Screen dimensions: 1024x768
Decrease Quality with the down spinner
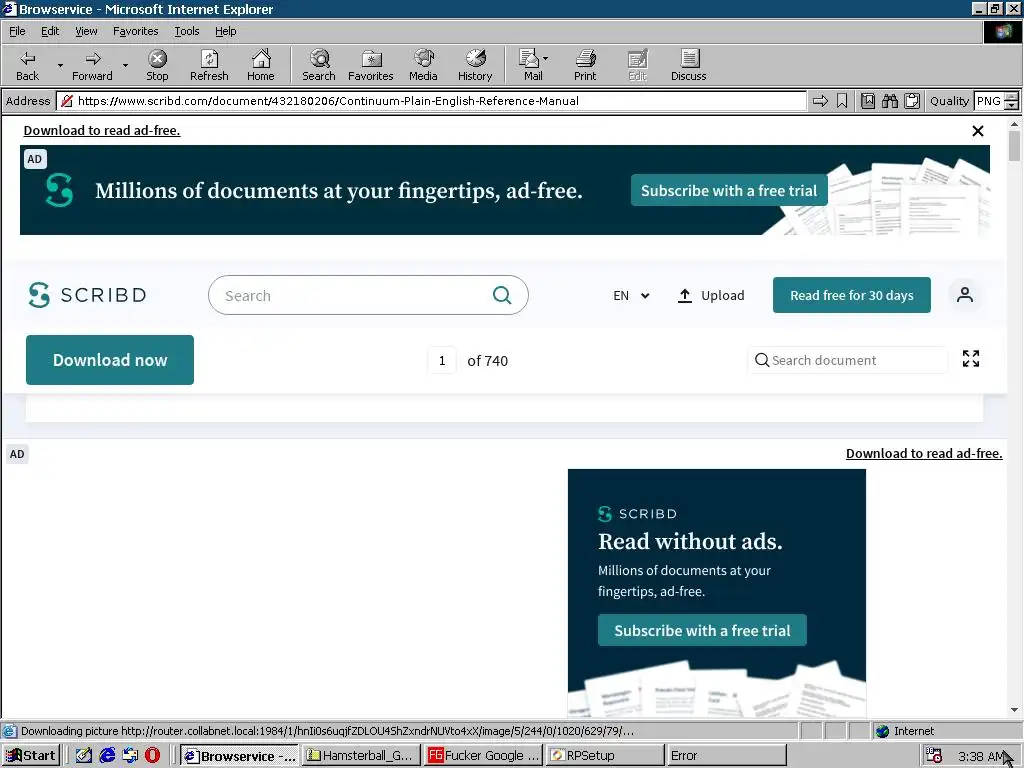[x=1012, y=105]
